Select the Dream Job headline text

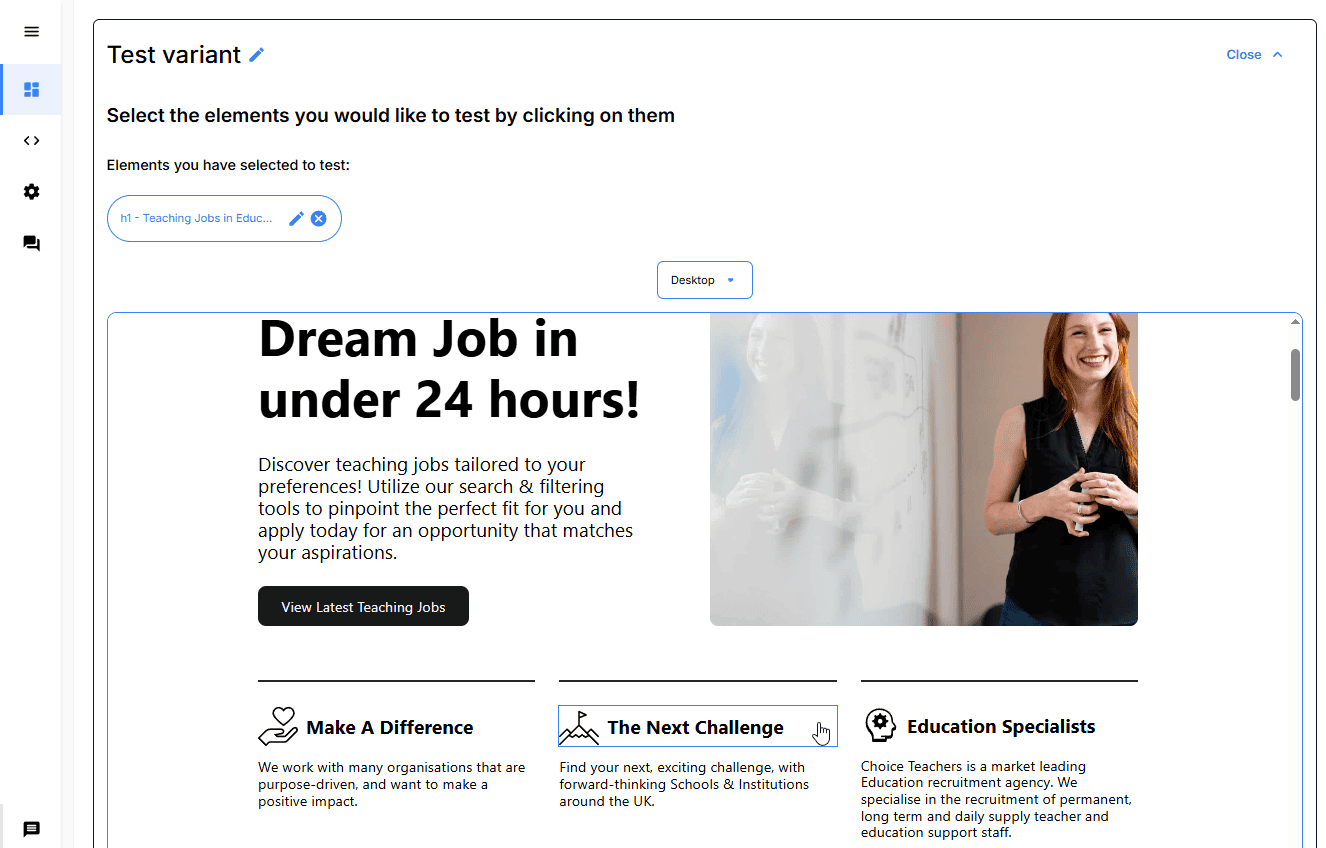coord(448,370)
